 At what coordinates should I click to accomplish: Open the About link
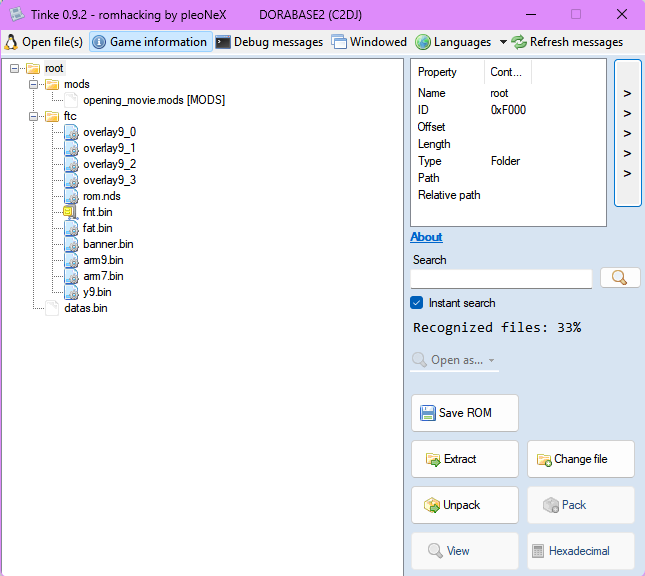coord(426,237)
